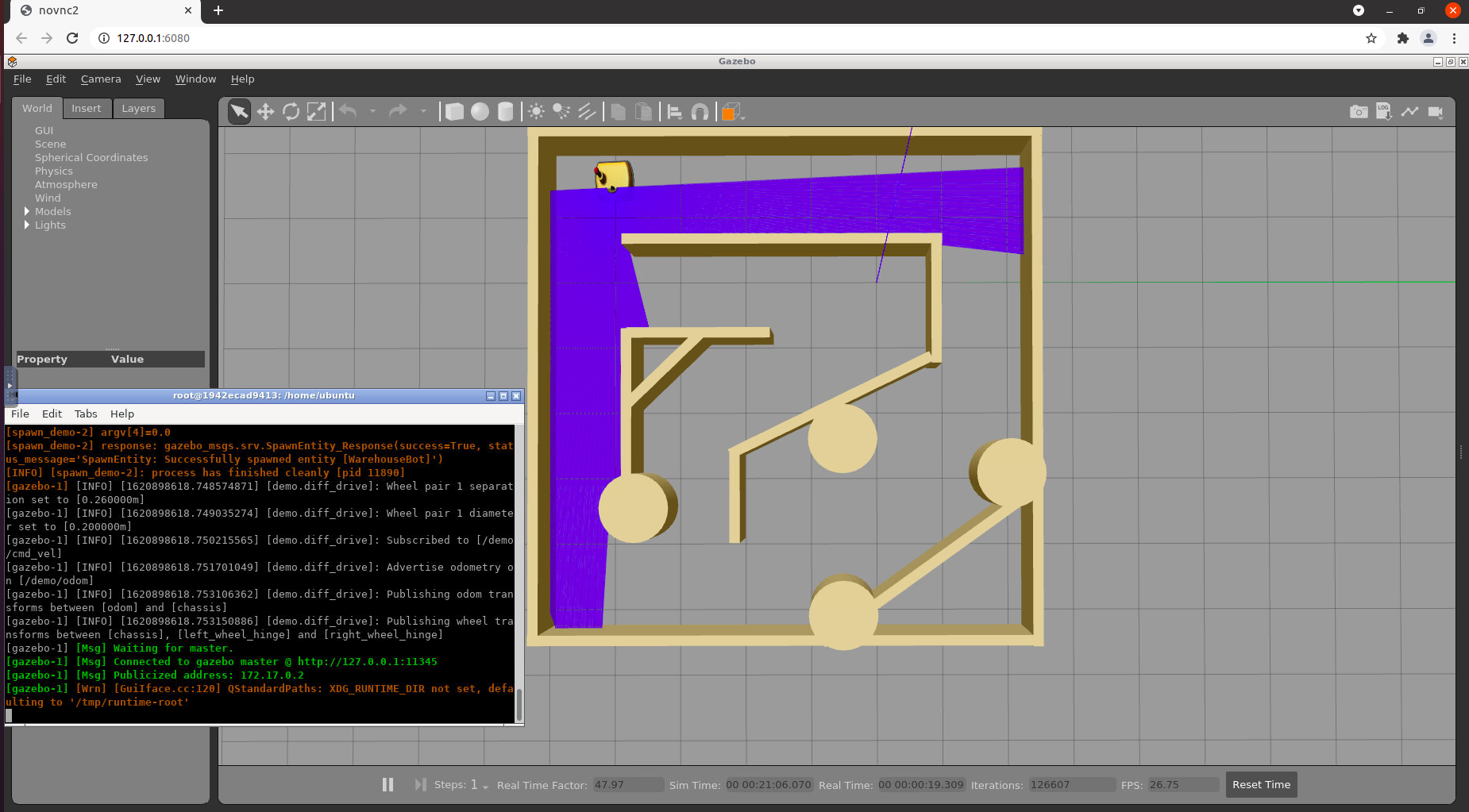
Task: Add a directional light
Action: [x=587, y=112]
